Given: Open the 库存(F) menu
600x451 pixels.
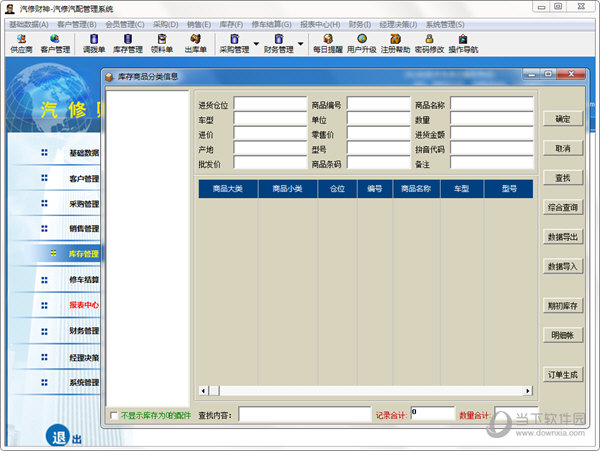Looking at the screenshot, I should (x=231, y=24).
